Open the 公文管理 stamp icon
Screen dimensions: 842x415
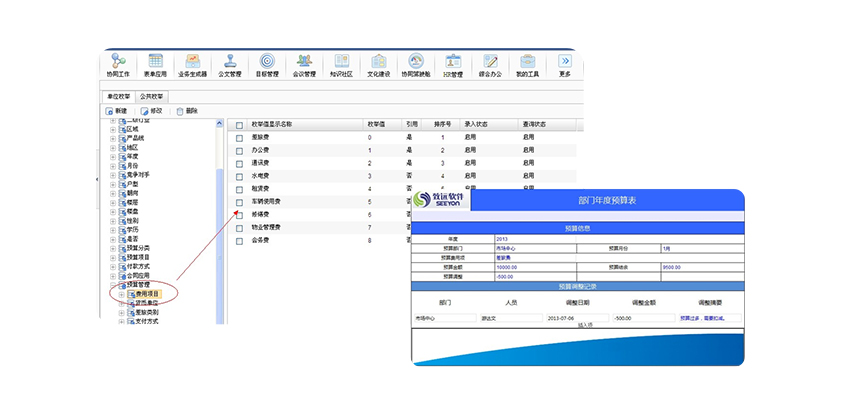coord(230,61)
